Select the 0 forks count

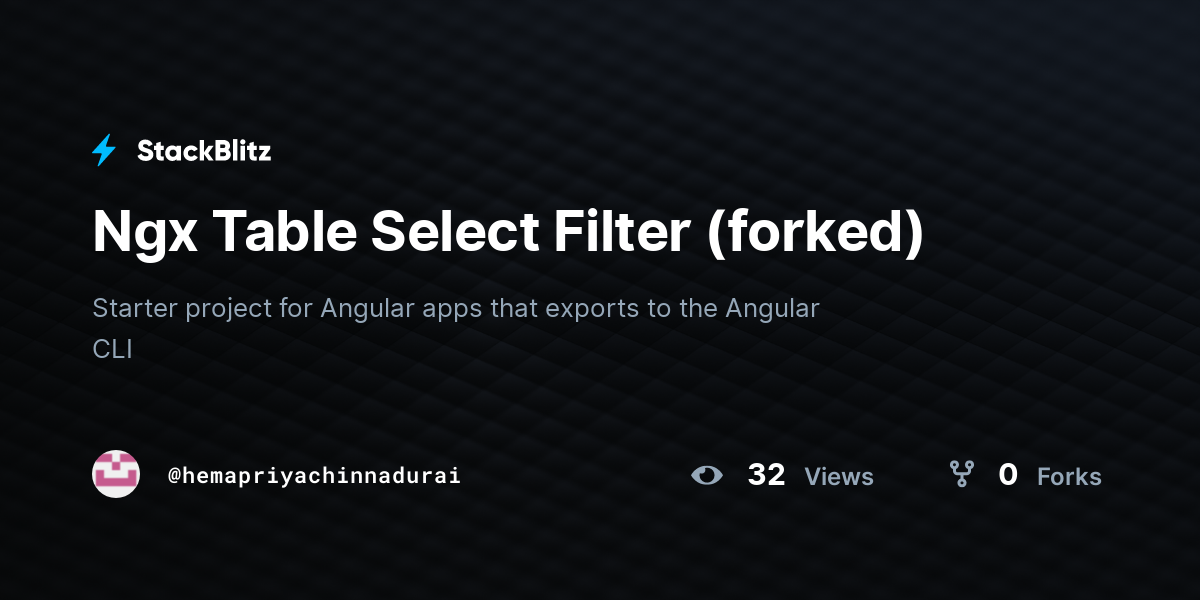[x=1008, y=475]
